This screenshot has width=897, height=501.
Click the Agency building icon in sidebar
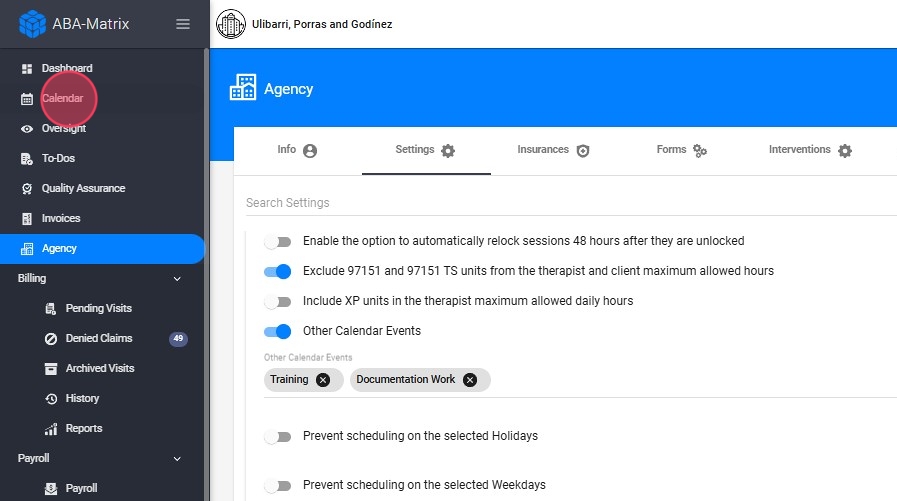click(27, 249)
